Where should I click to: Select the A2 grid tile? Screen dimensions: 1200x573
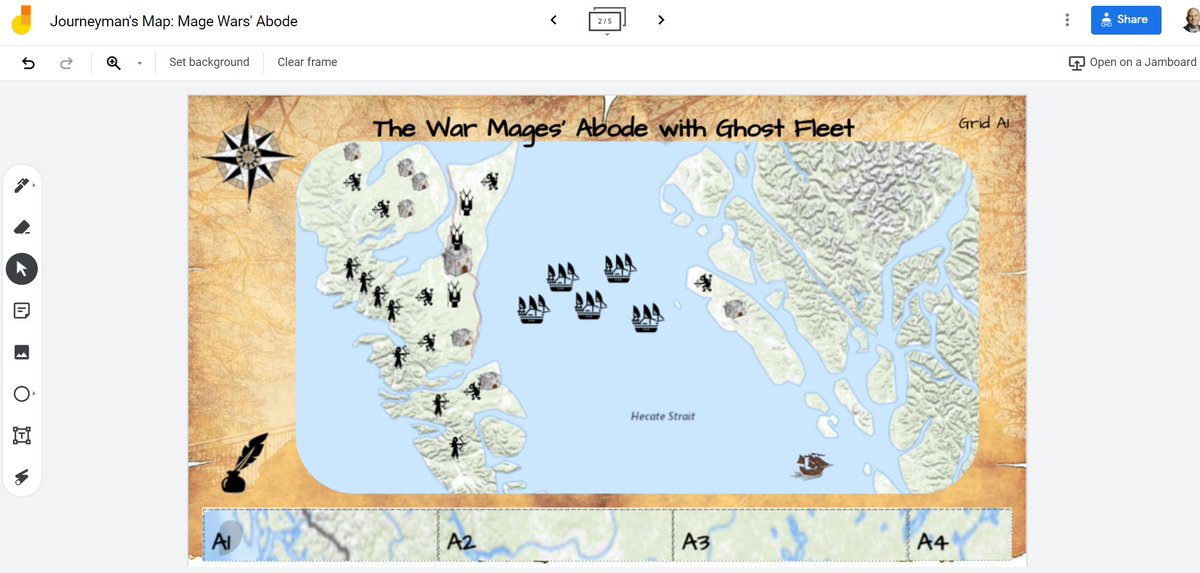click(555, 535)
